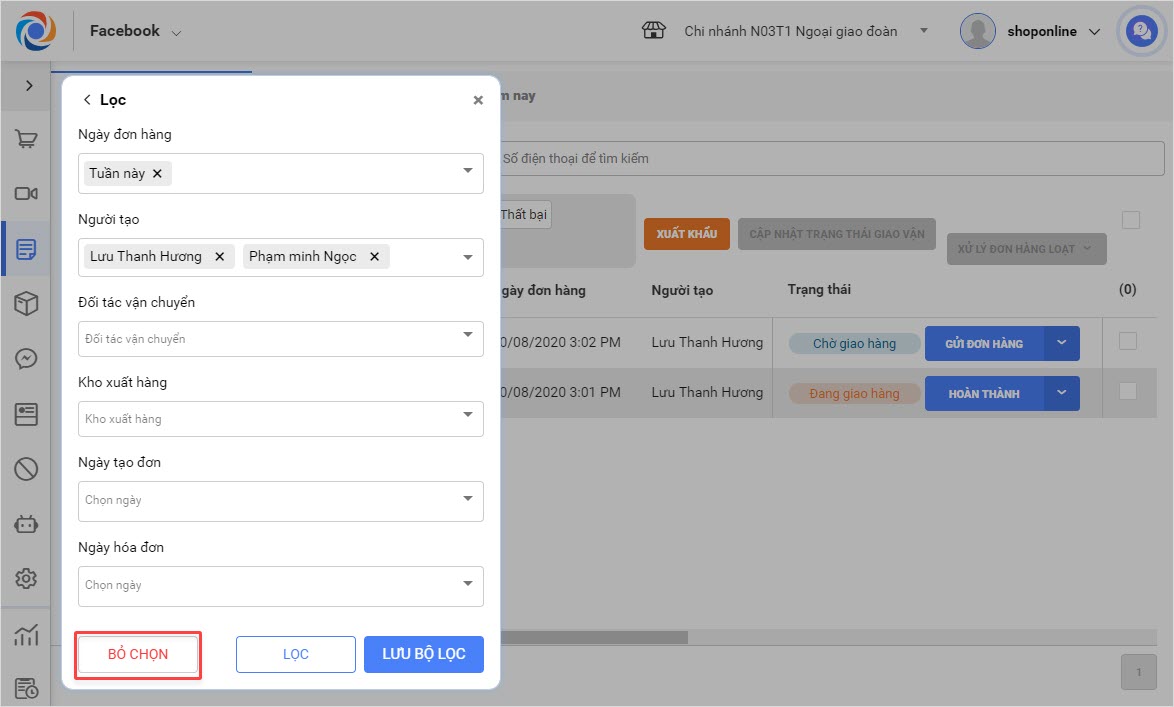Image resolution: width=1174 pixels, height=707 pixels.
Task: Open the shopping cart sidebar icon
Action: coord(27,140)
